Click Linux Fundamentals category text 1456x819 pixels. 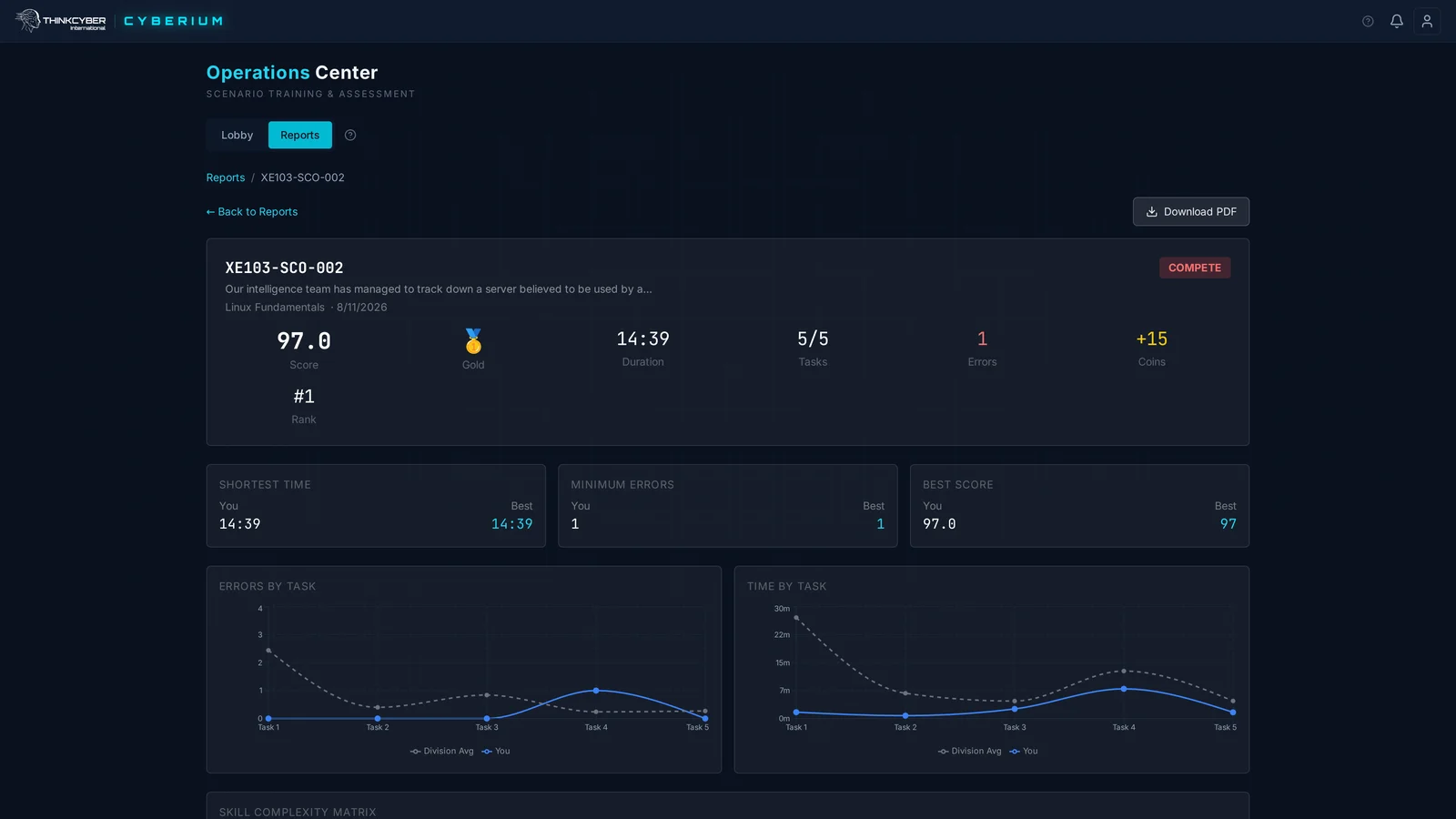click(x=275, y=308)
